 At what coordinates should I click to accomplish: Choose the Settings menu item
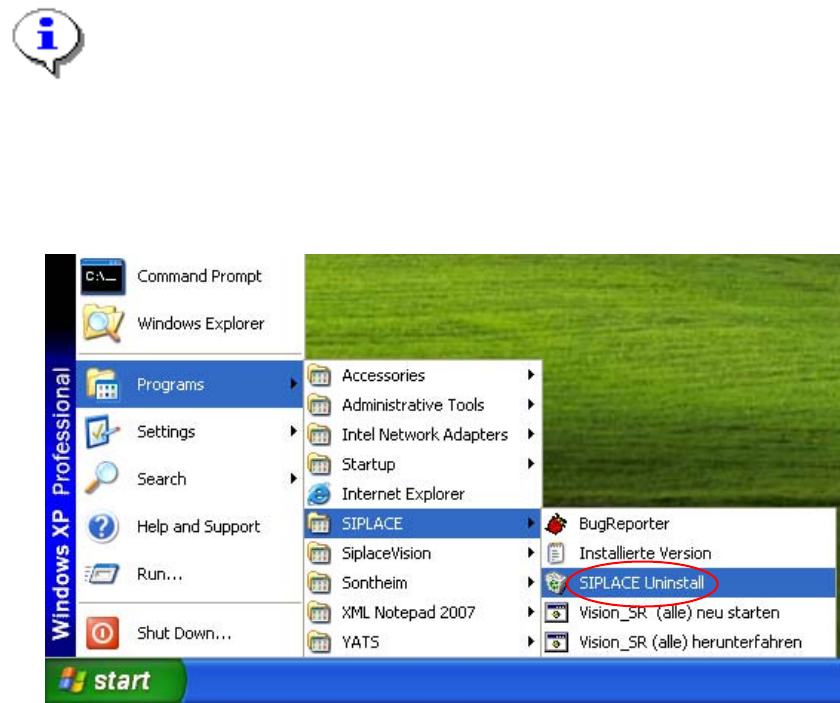pyautogui.click(x=190, y=431)
